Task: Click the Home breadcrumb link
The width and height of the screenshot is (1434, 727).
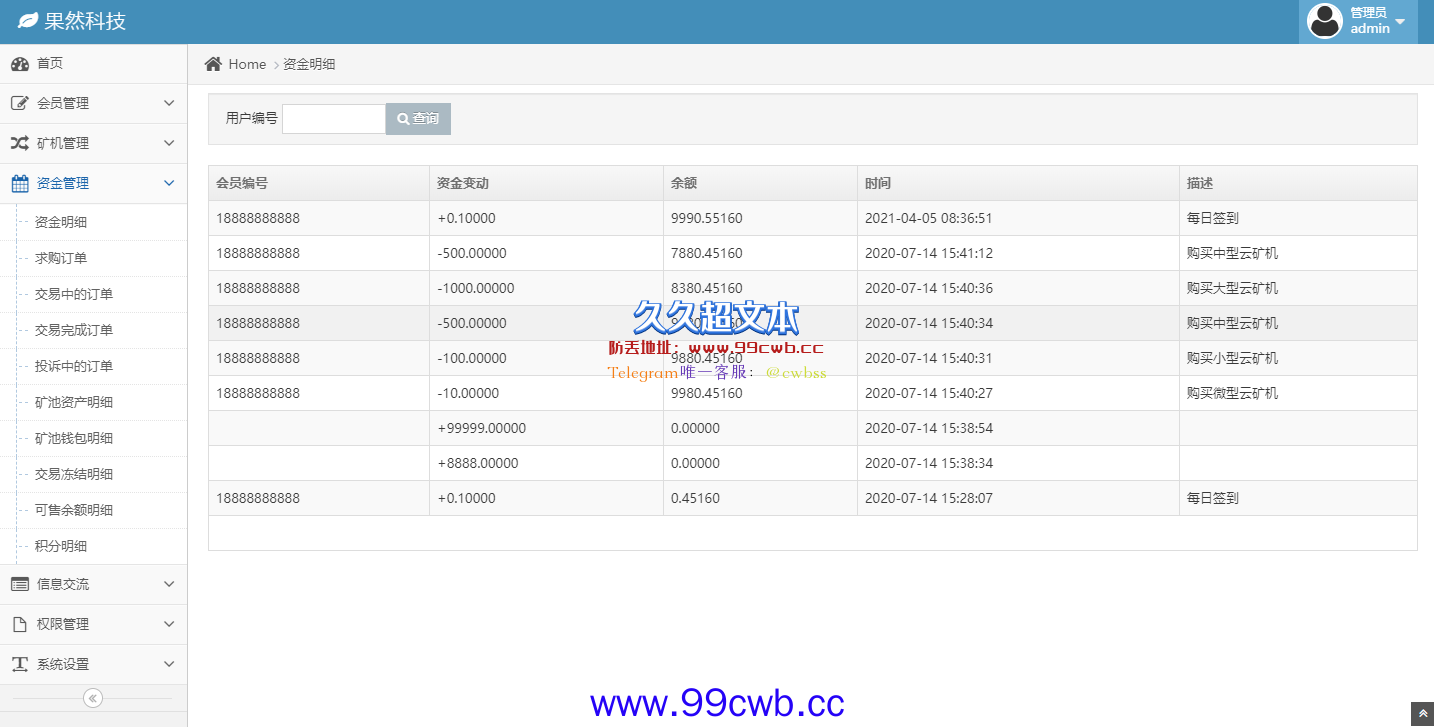Action: tap(247, 64)
